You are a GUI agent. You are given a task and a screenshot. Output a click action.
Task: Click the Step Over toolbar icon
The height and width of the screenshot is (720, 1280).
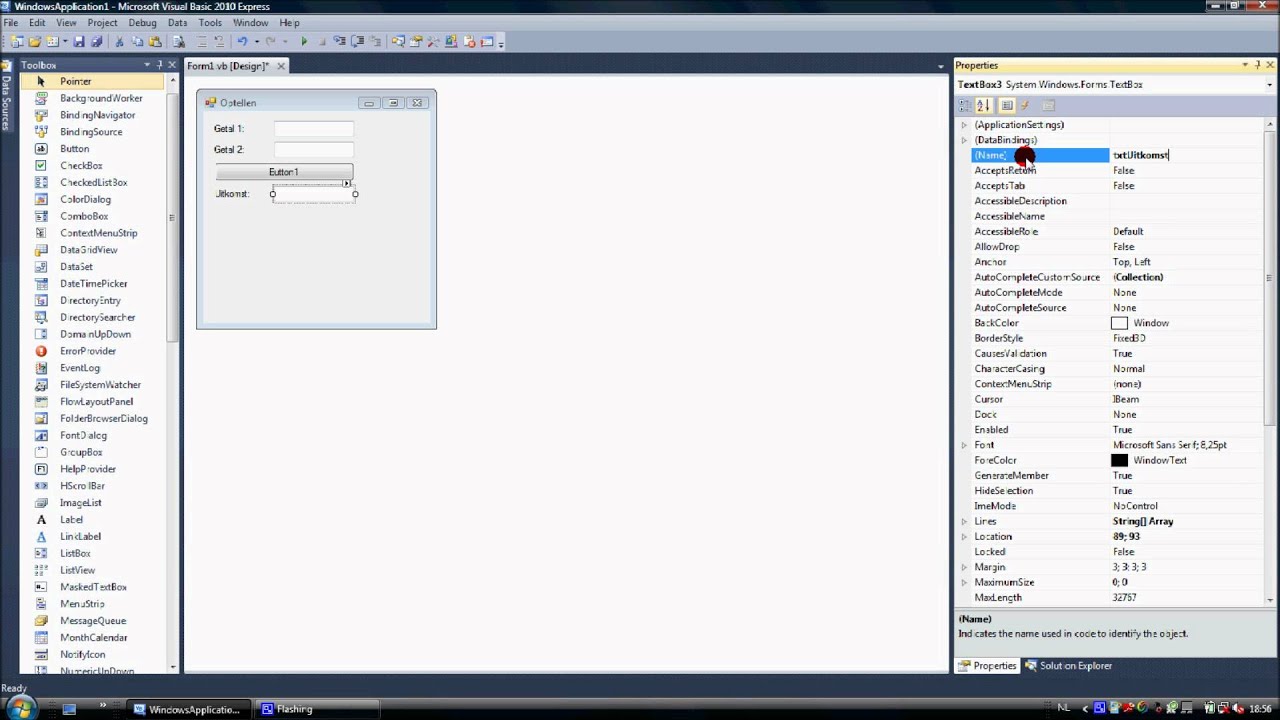(x=357, y=41)
